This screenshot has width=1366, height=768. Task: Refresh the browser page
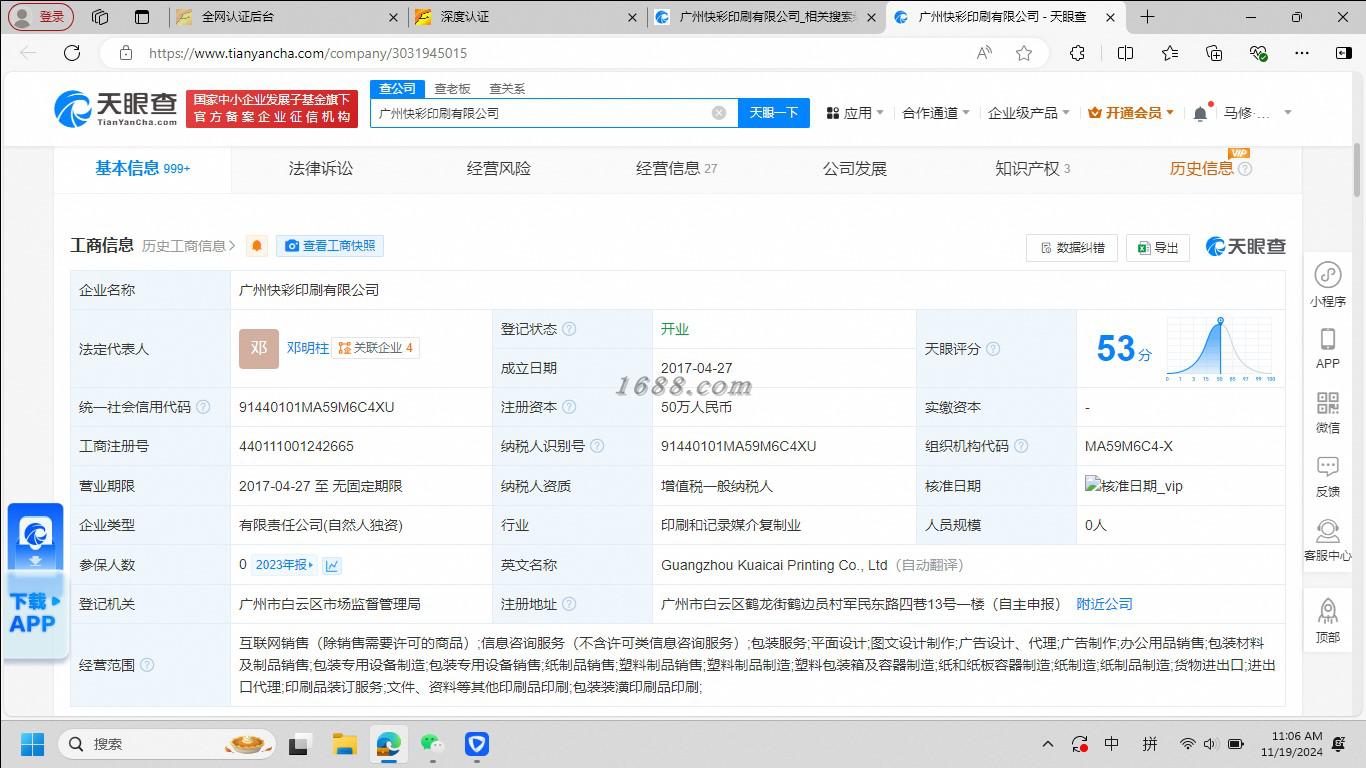pos(72,53)
